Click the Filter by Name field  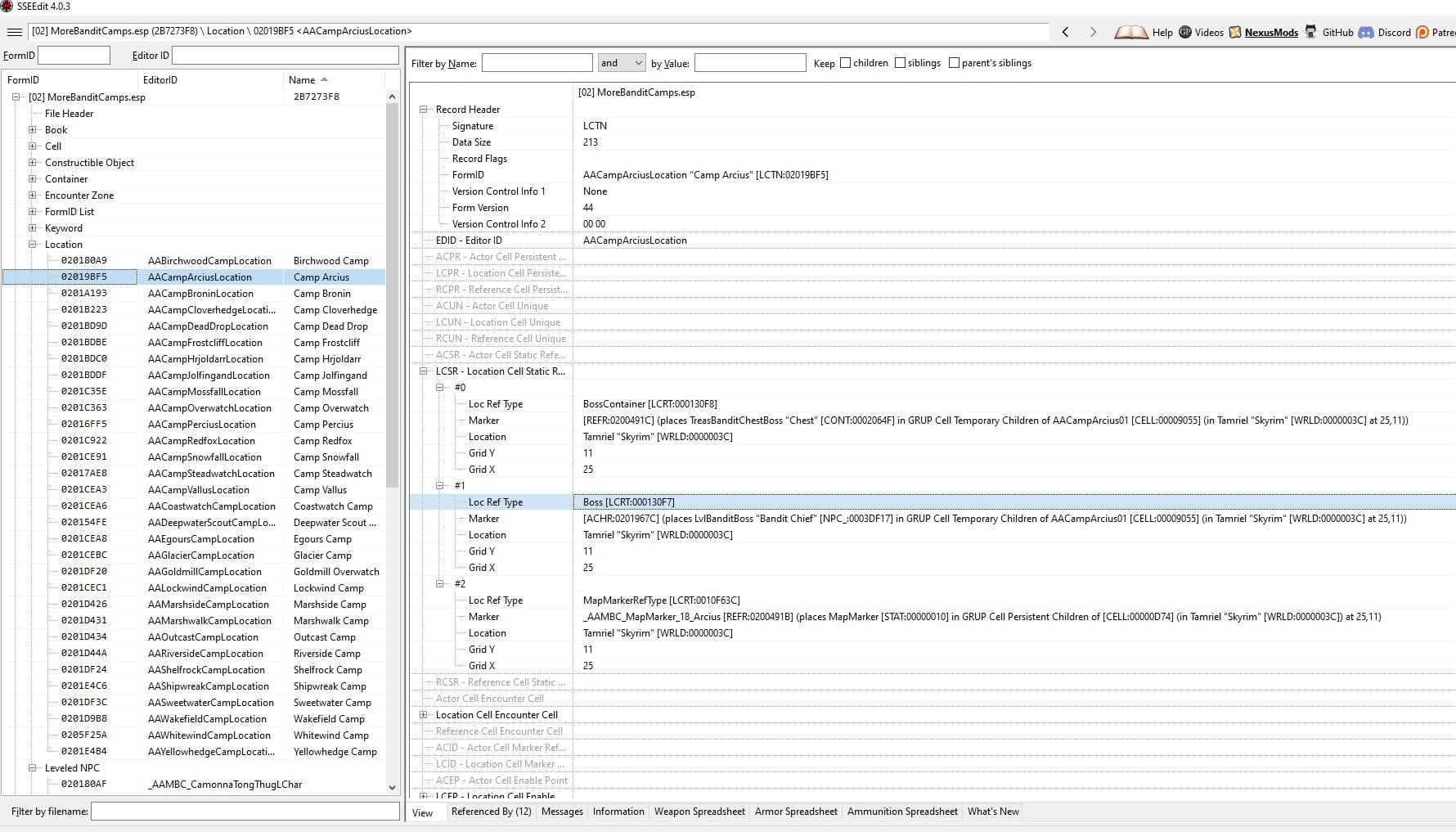537,63
